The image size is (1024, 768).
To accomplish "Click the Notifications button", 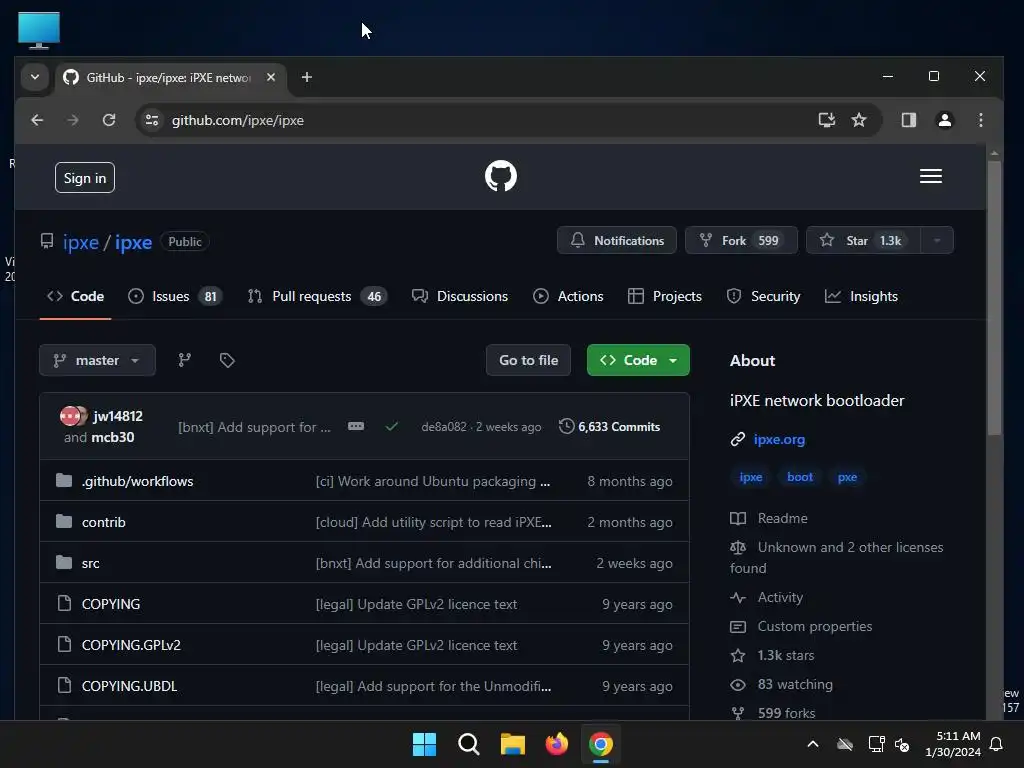I will tap(616, 240).
